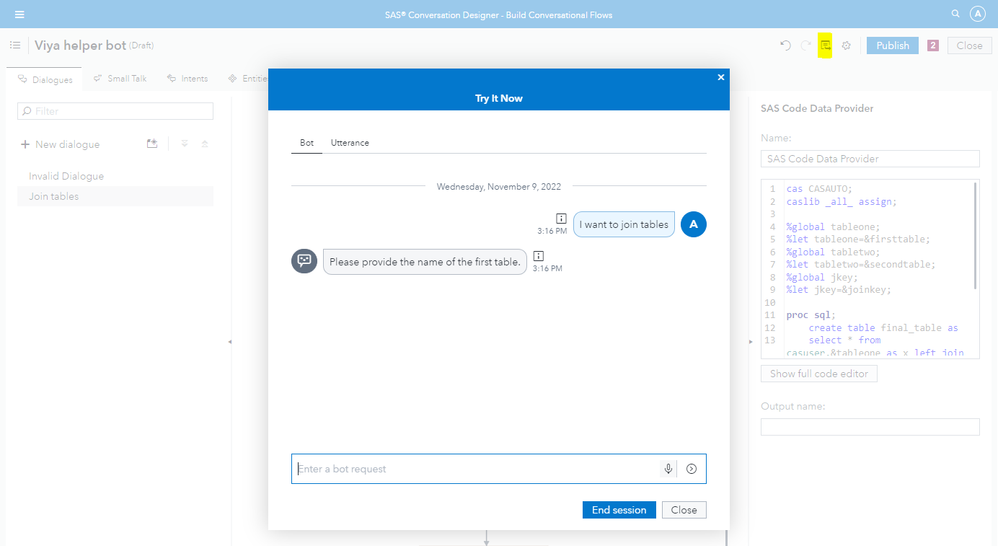Image resolution: width=998 pixels, height=546 pixels.
Task: Click the send arrow icon in the request field
Action: [x=691, y=469]
